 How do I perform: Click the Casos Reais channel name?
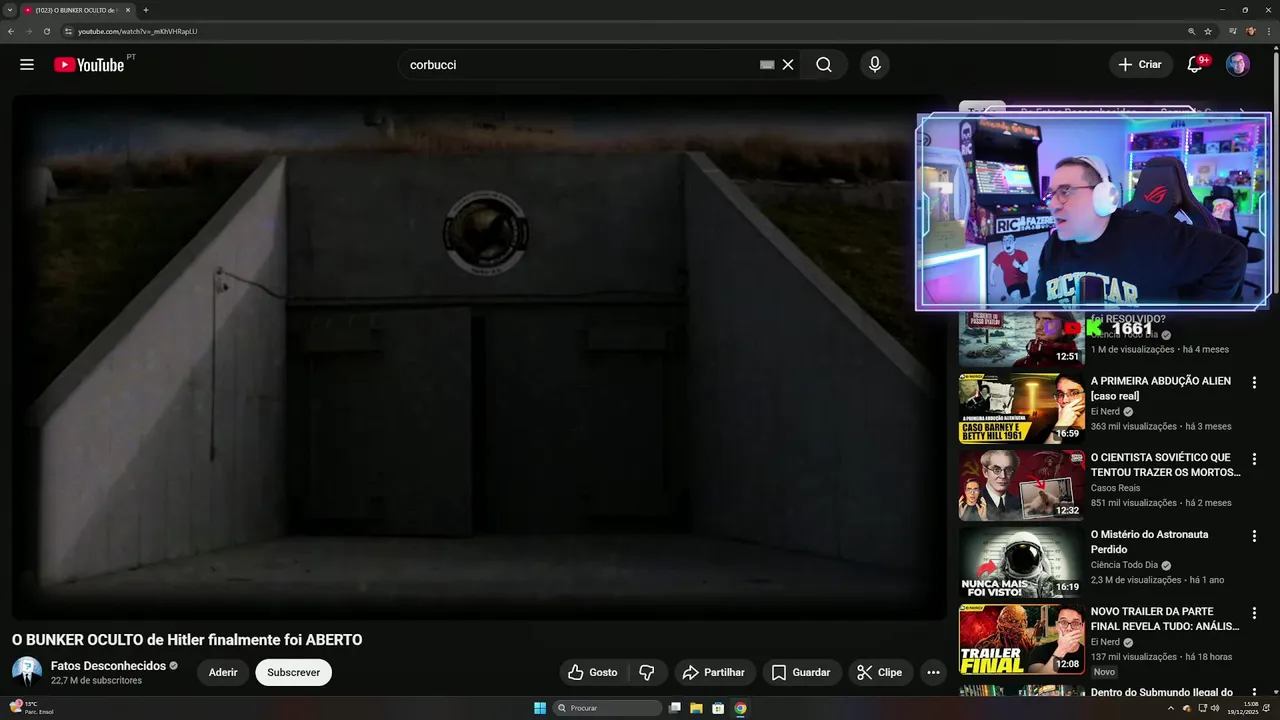(x=1115, y=488)
